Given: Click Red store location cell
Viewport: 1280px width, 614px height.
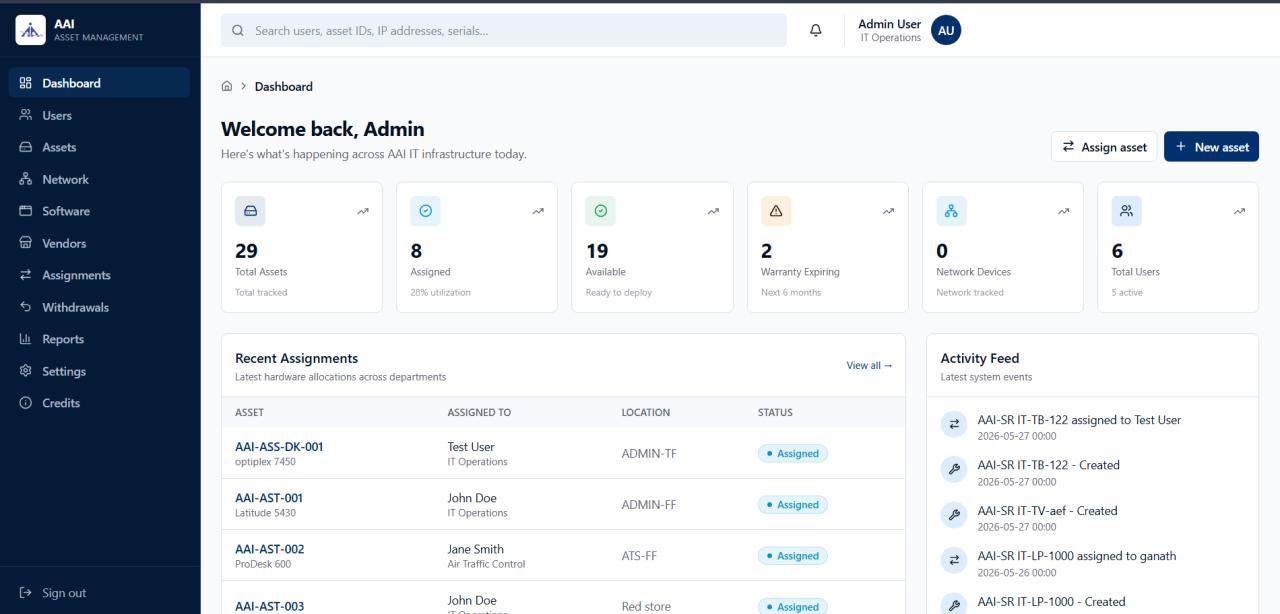Looking at the screenshot, I should point(646,607).
